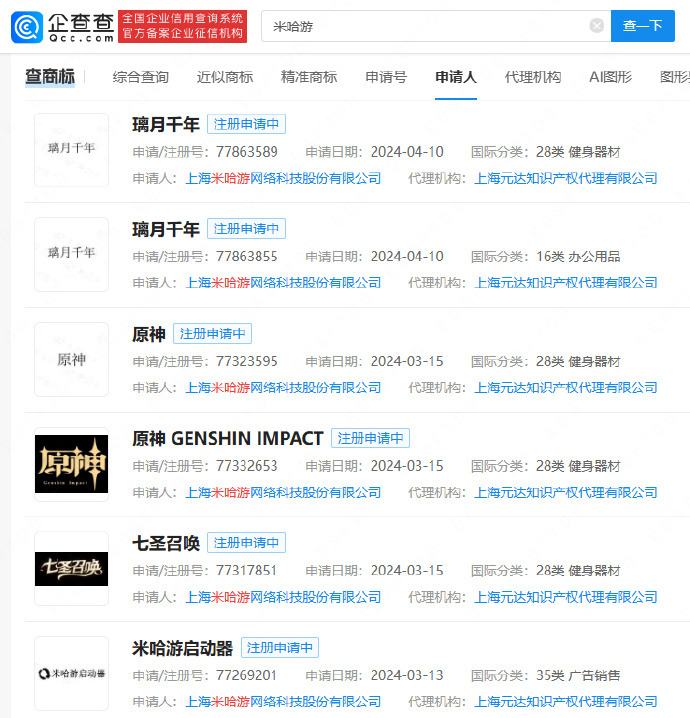Open the 七圣召唤 trademark title link
The width and height of the screenshot is (690, 718).
[166, 543]
